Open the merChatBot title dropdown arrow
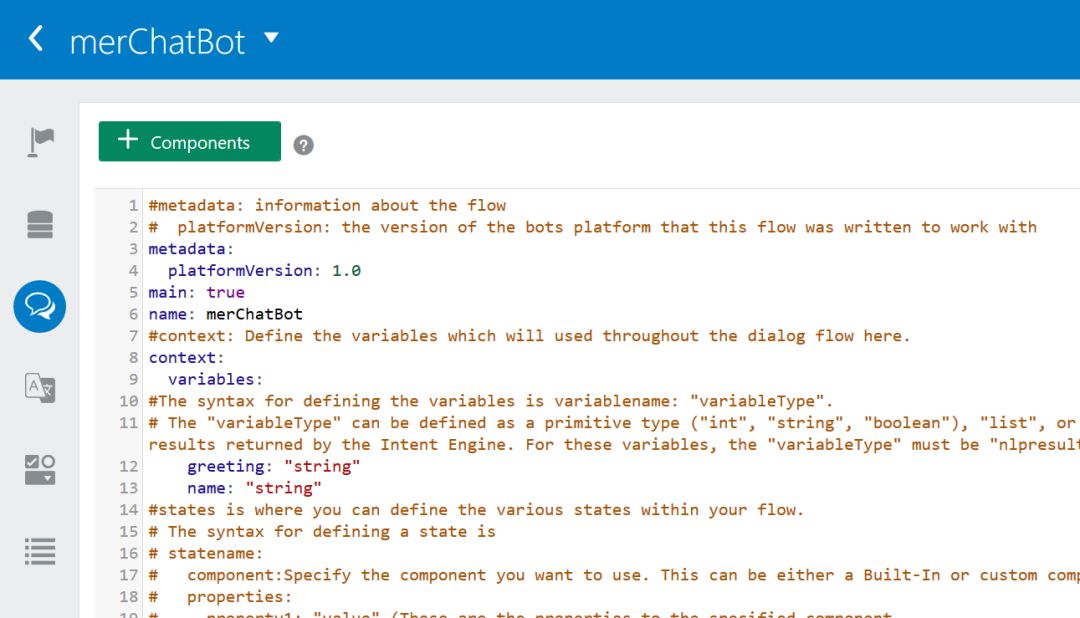 pyautogui.click(x=271, y=37)
